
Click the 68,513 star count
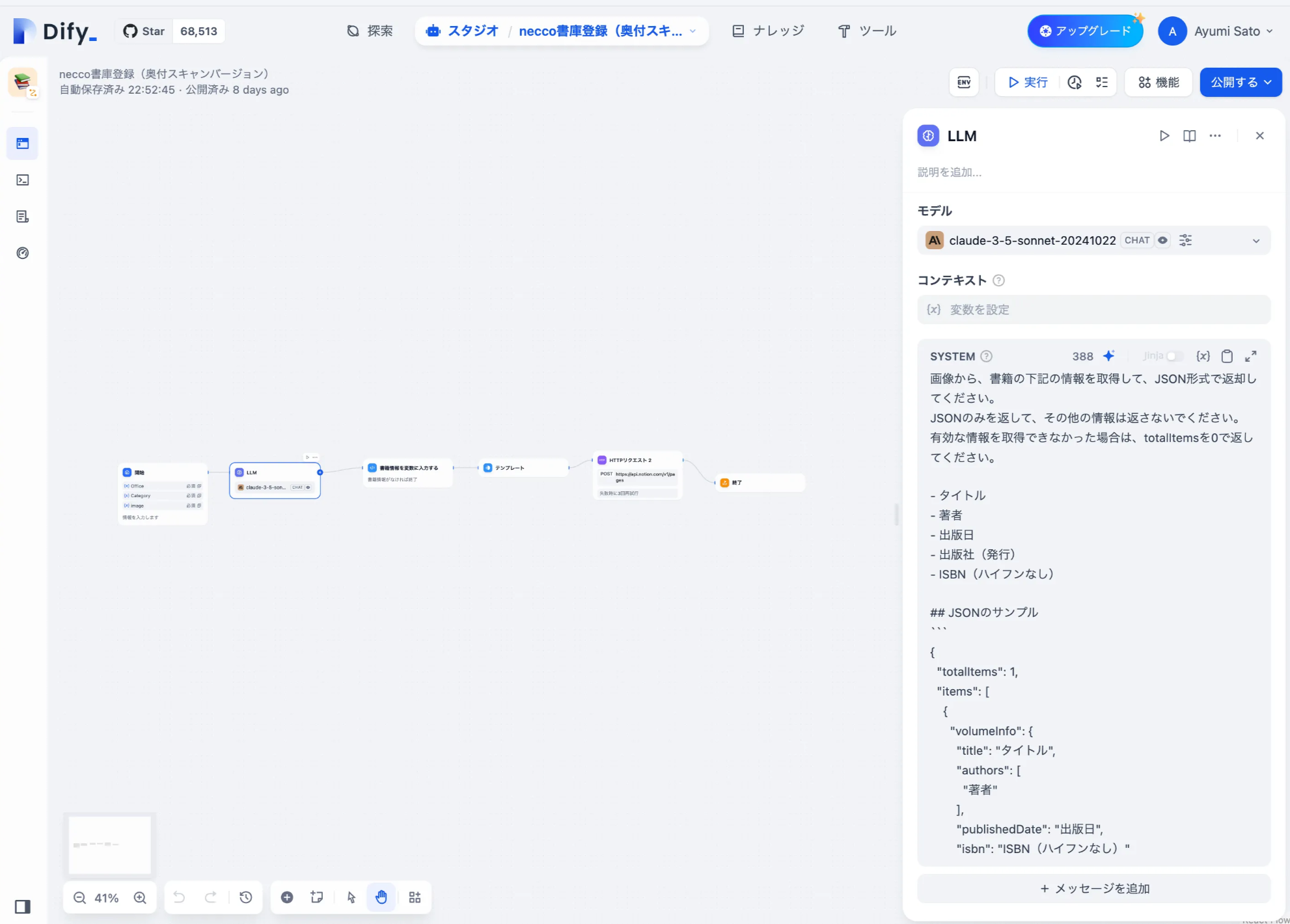(x=199, y=31)
